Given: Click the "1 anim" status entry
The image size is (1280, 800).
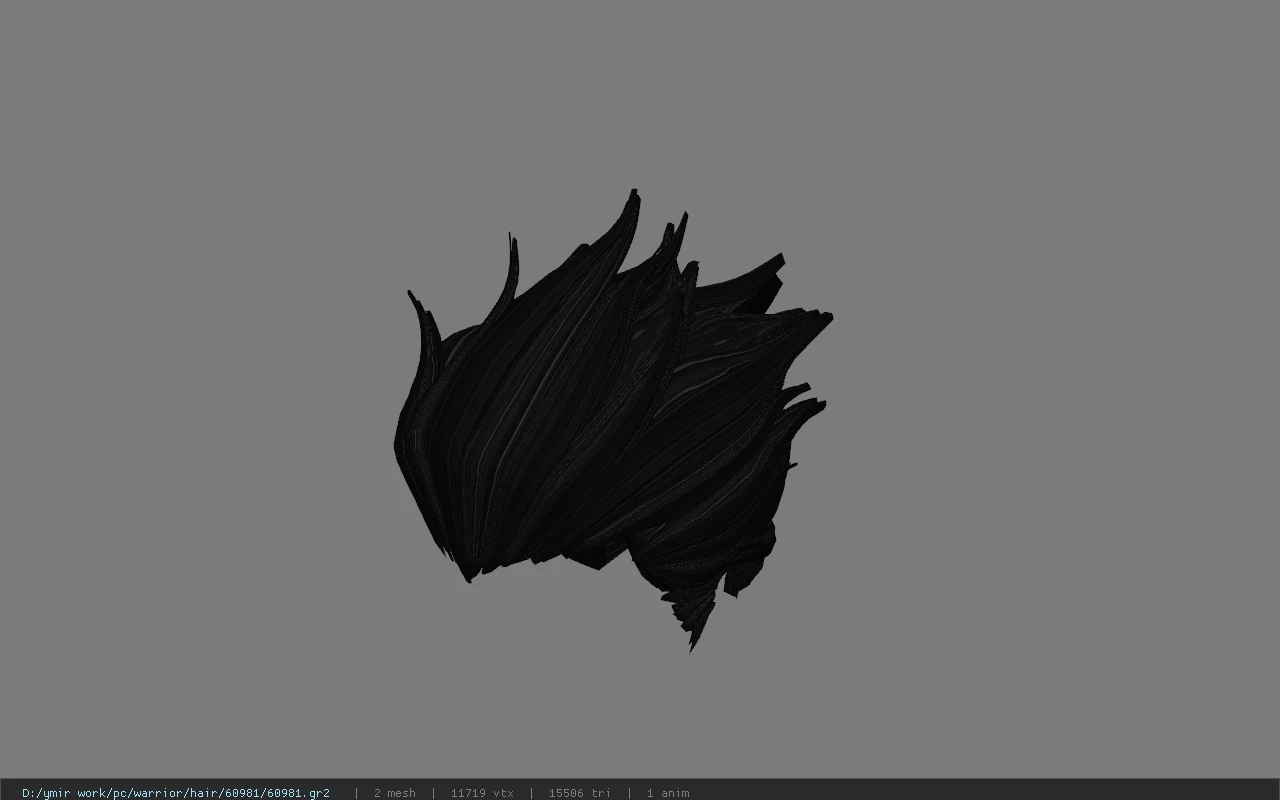Looking at the screenshot, I should coord(668,793).
